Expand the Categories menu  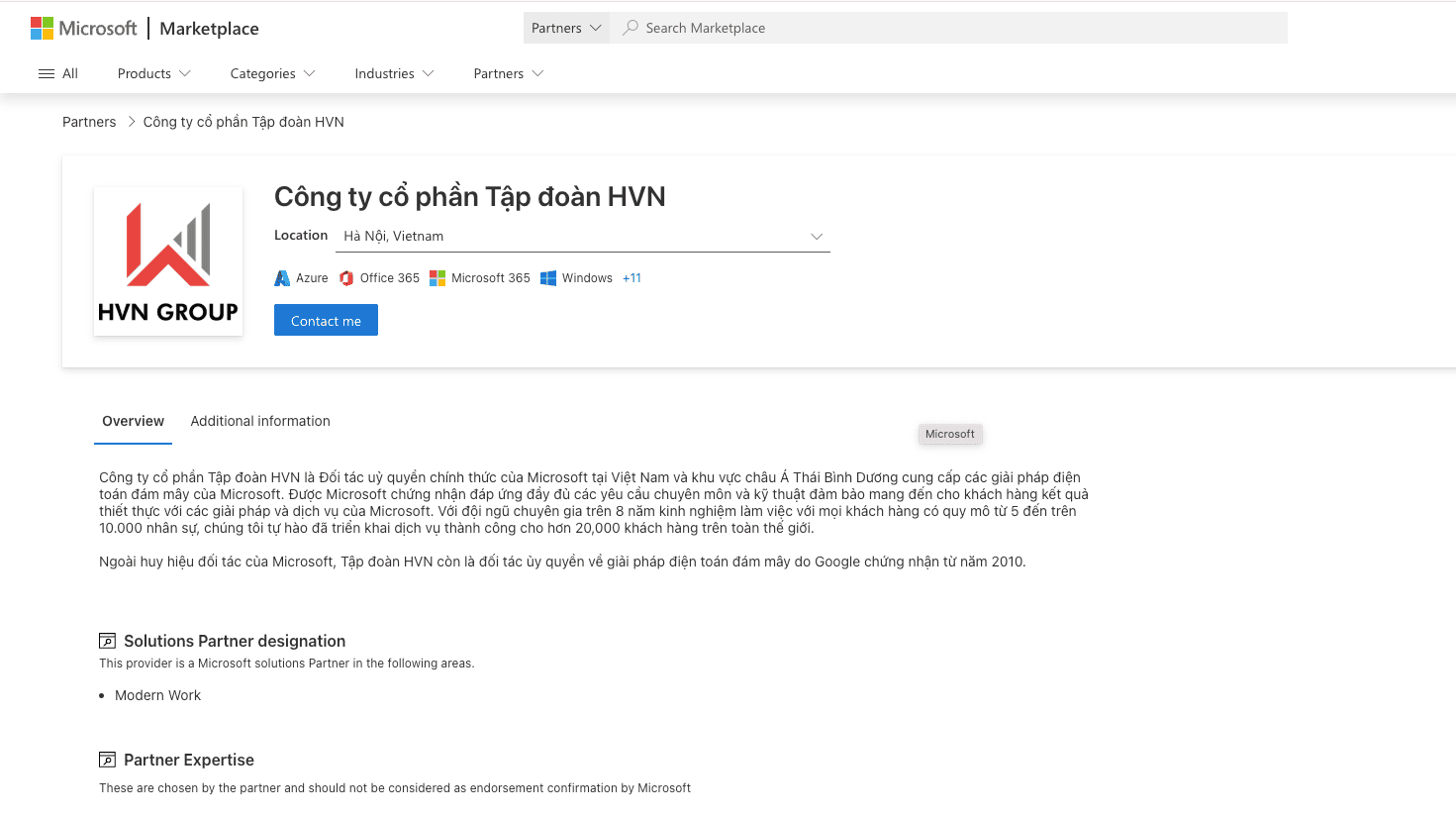pyautogui.click(x=271, y=72)
